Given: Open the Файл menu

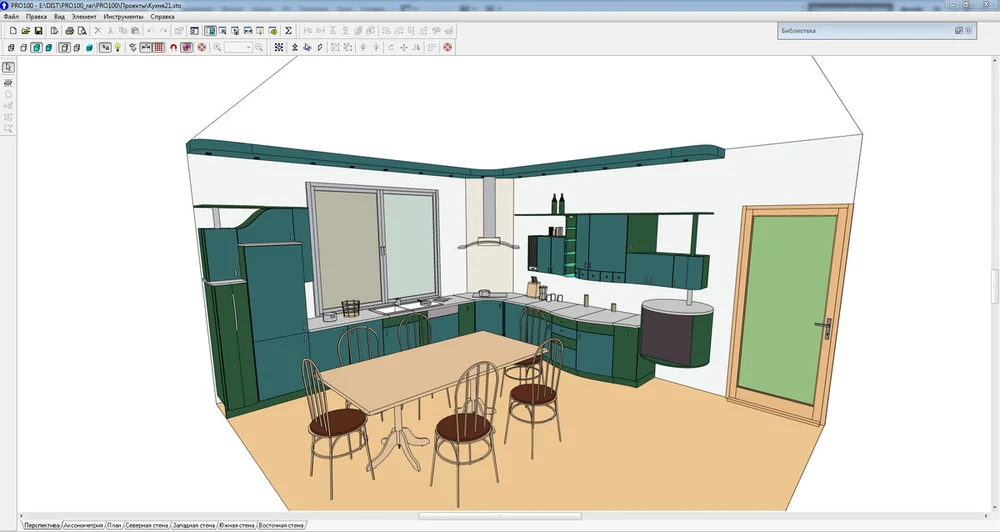Looking at the screenshot, I should click(x=11, y=17).
